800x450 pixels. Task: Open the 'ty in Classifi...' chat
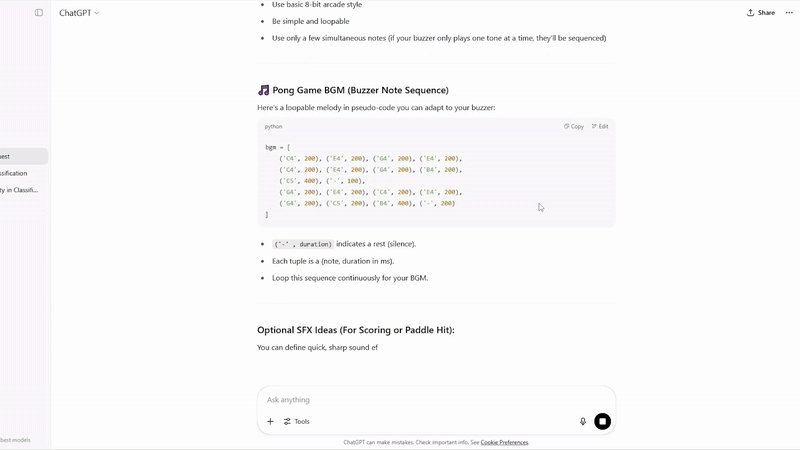pyautogui.click(x=20, y=190)
